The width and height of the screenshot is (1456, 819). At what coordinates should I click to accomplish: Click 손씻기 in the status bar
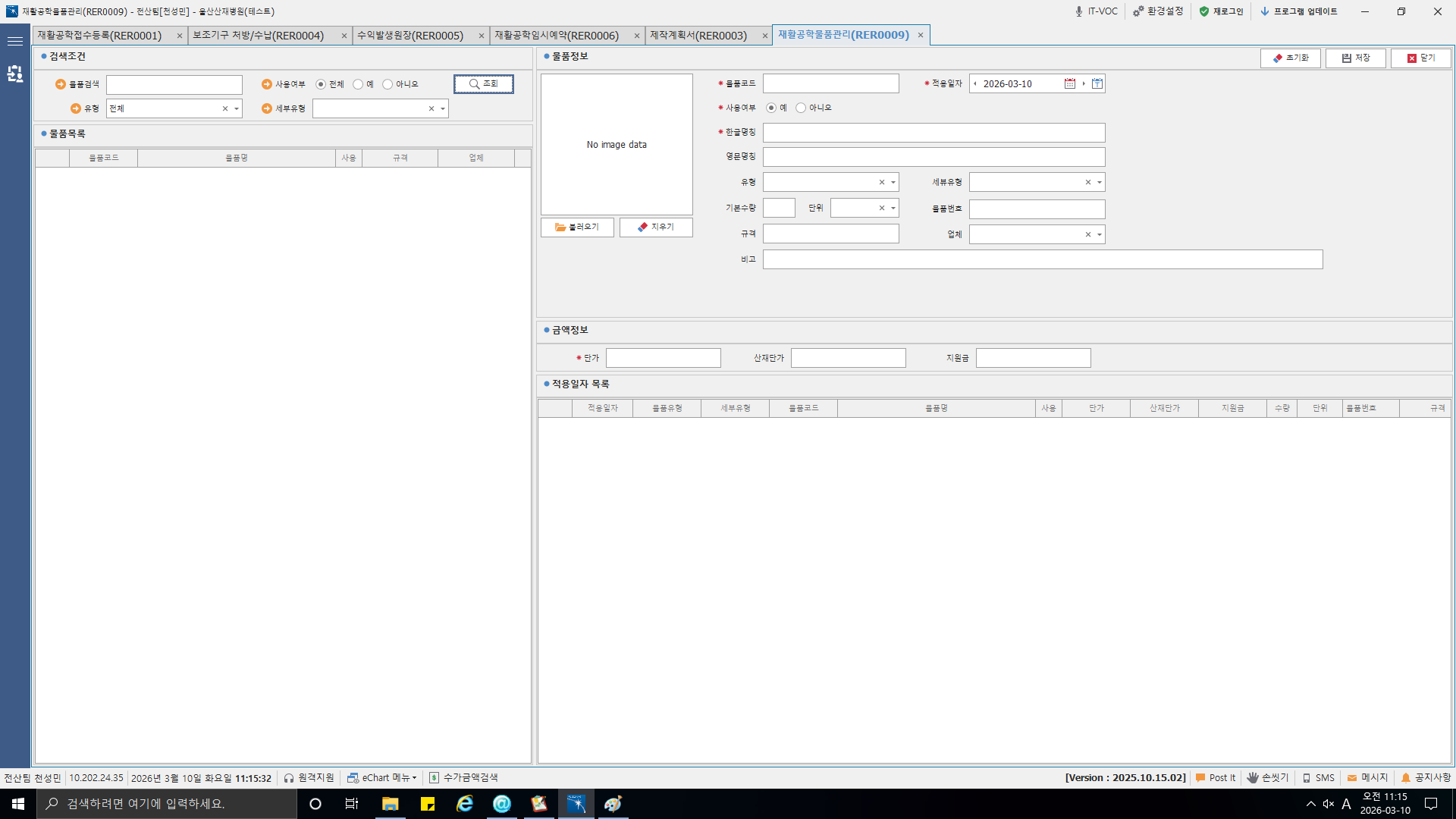click(x=1268, y=778)
